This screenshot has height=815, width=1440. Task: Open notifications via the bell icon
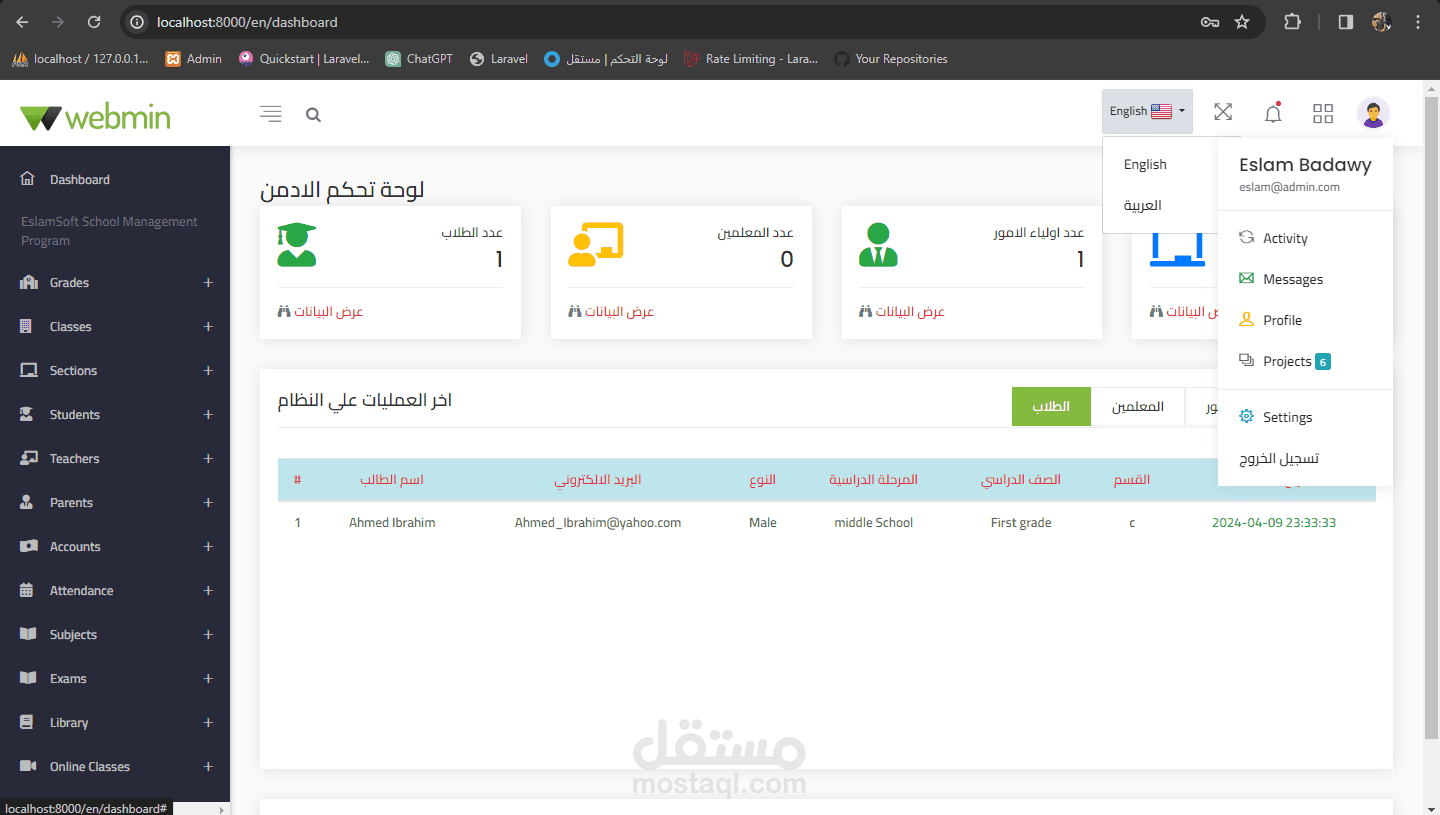(x=1272, y=113)
